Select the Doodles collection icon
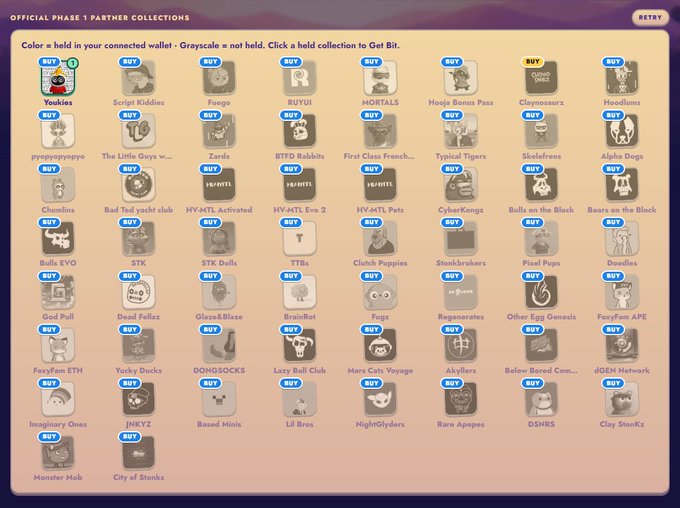The height and width of the screenshot is (508, 680). pos(622,239)
